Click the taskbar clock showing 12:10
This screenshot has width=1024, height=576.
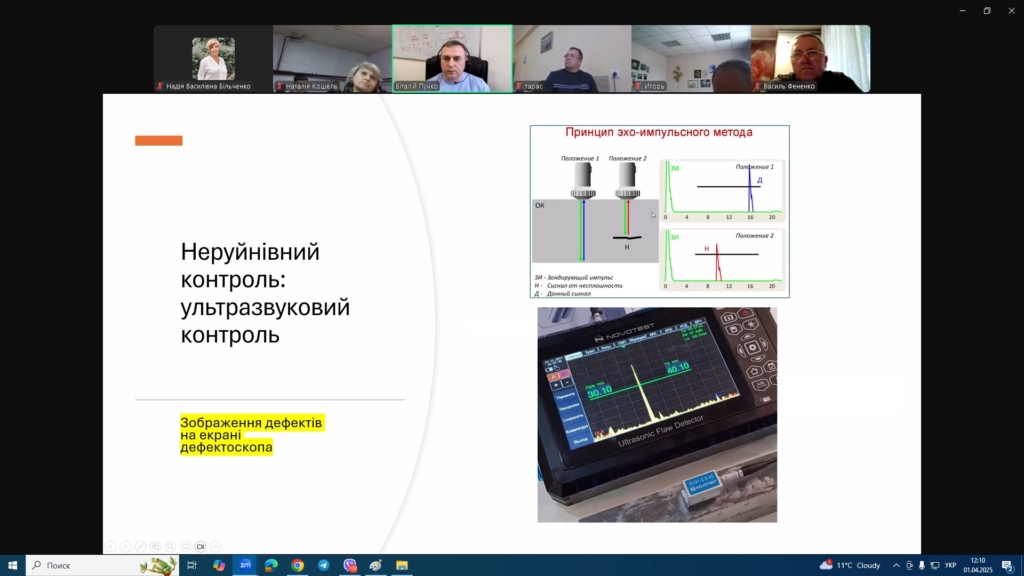click(975, 565)
